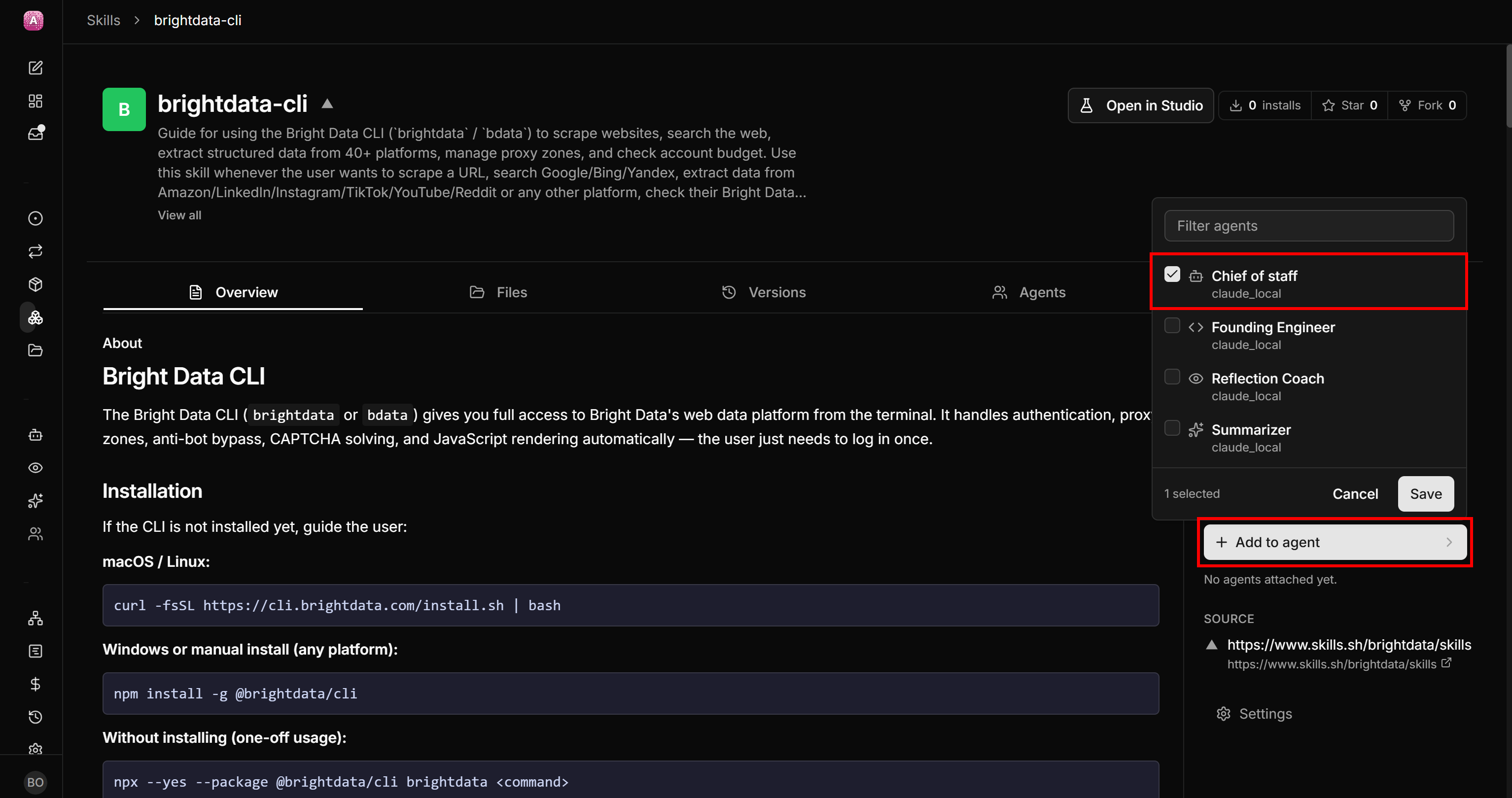This screenshot has width=1512, height=798.
Task: Click the 0 installs button
Action: click(1265, 105)
